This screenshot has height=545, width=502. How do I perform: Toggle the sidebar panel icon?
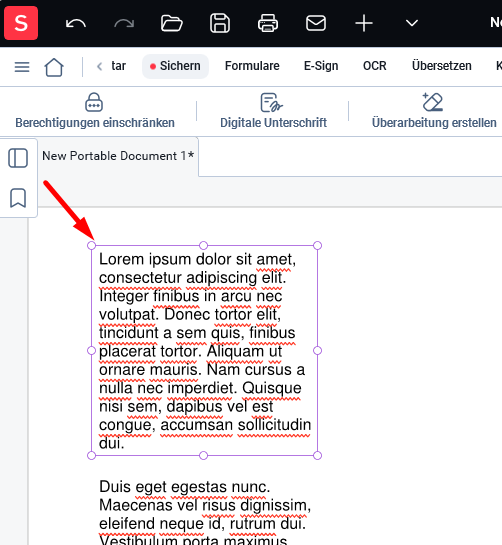(18, 158)
